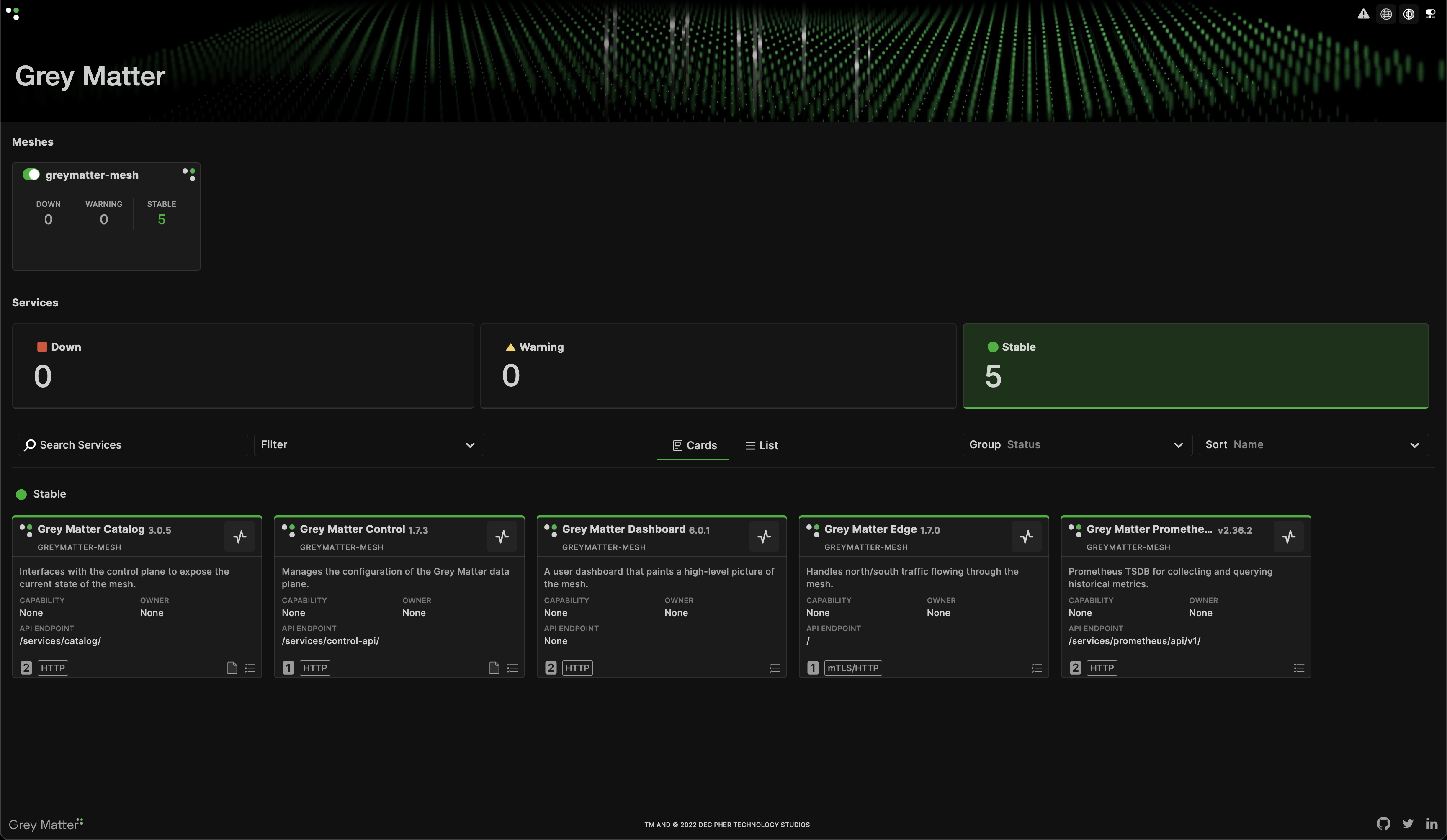Viewport: 1447px width, 840px height.
Task: Click document icon on Grey Matter Control card
Action: coord(494,668)
